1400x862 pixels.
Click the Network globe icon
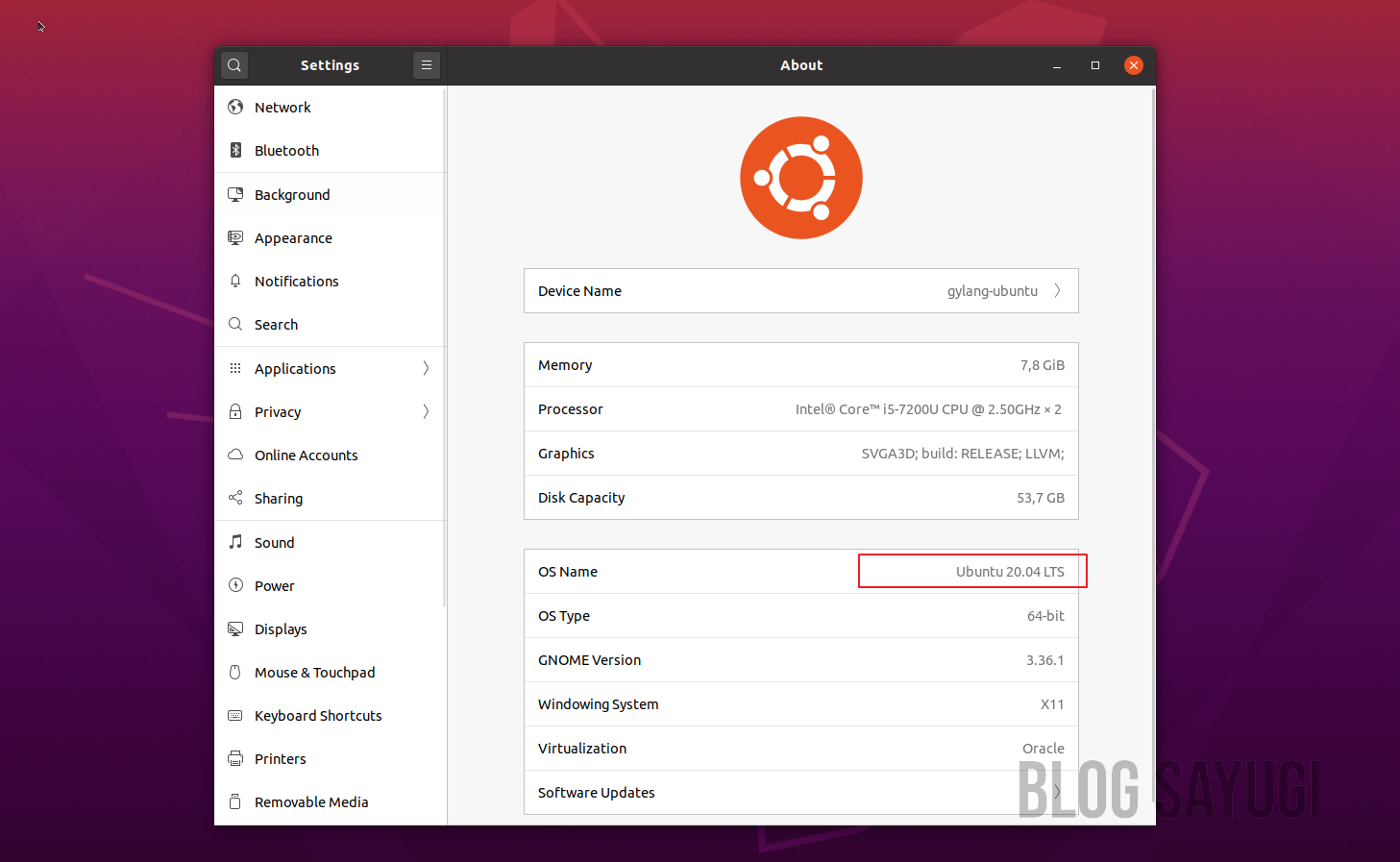click(235, 107)
